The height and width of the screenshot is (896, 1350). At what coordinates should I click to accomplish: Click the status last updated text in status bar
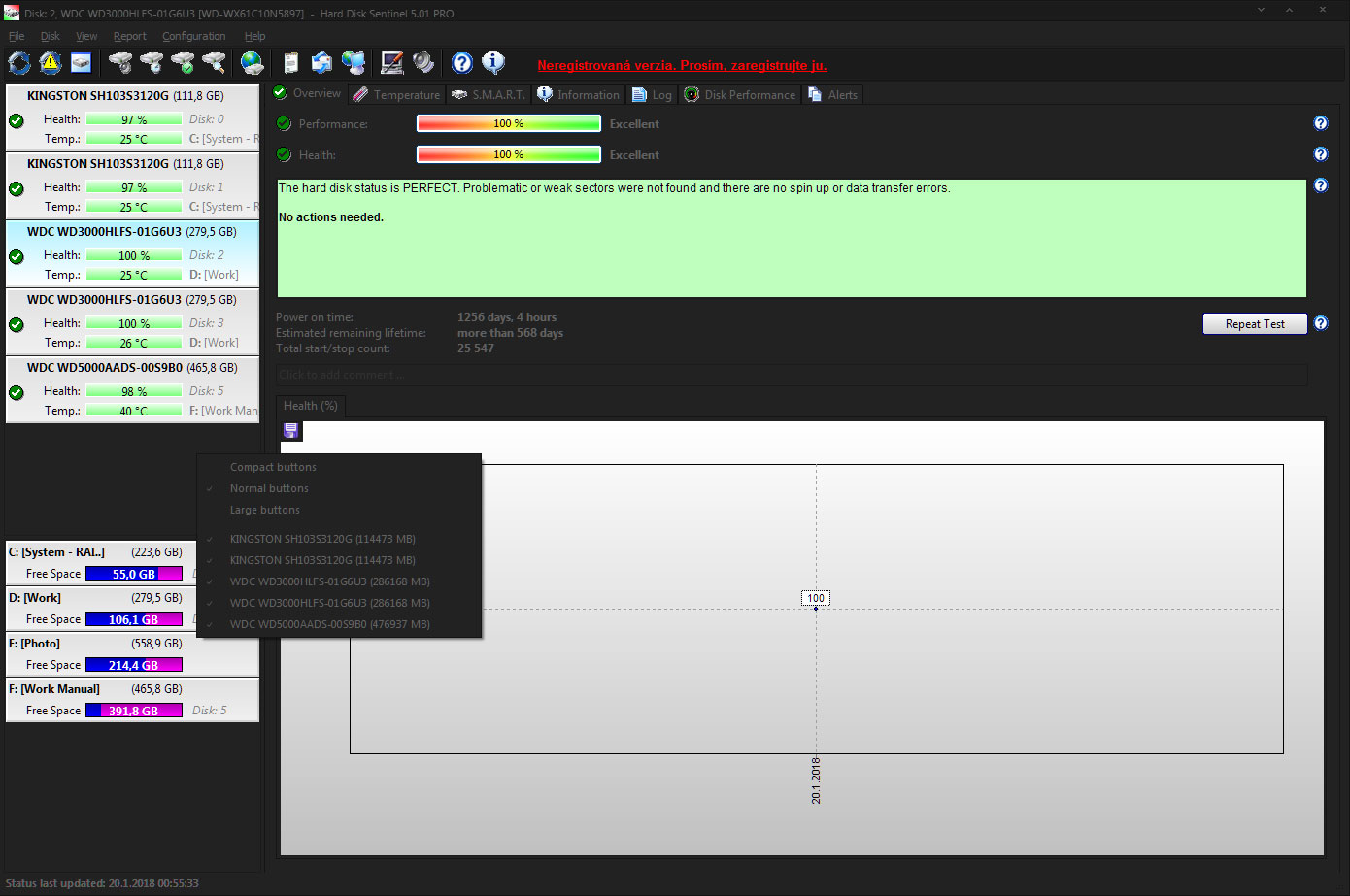pos(102,883)
